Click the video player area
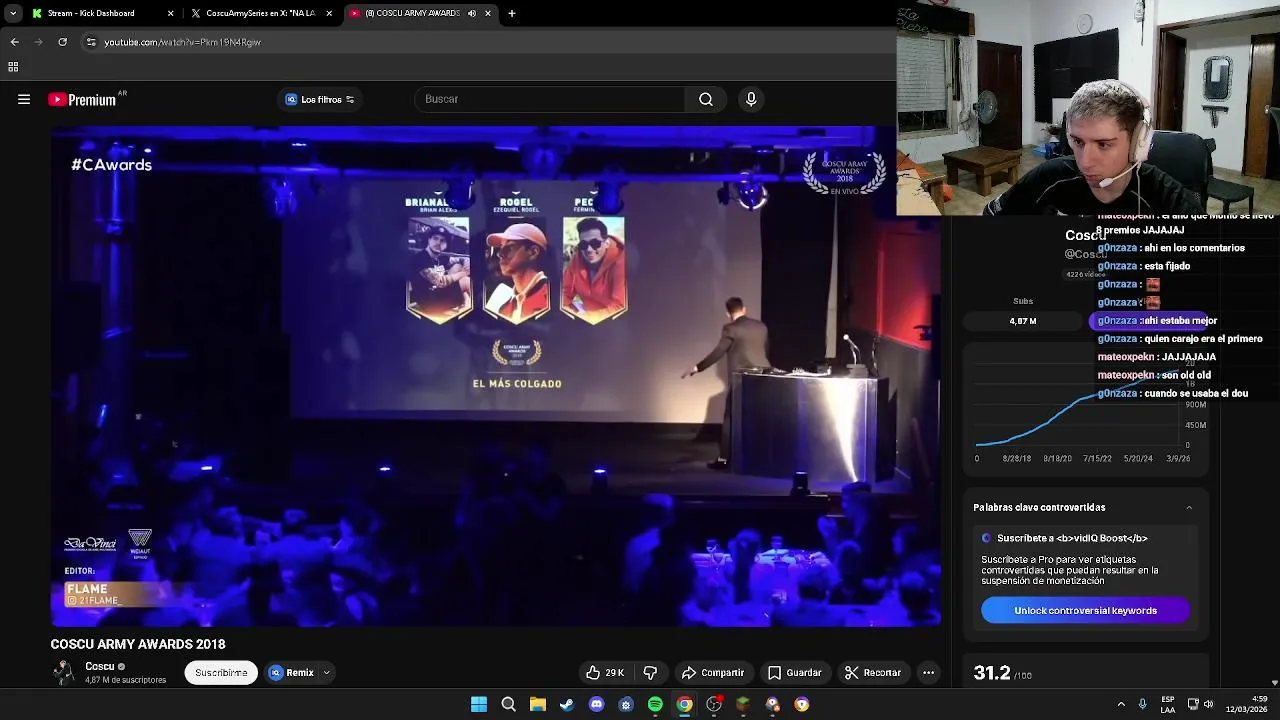The width and height of the screenshot is (1280, 720). [x=495, y=377]
